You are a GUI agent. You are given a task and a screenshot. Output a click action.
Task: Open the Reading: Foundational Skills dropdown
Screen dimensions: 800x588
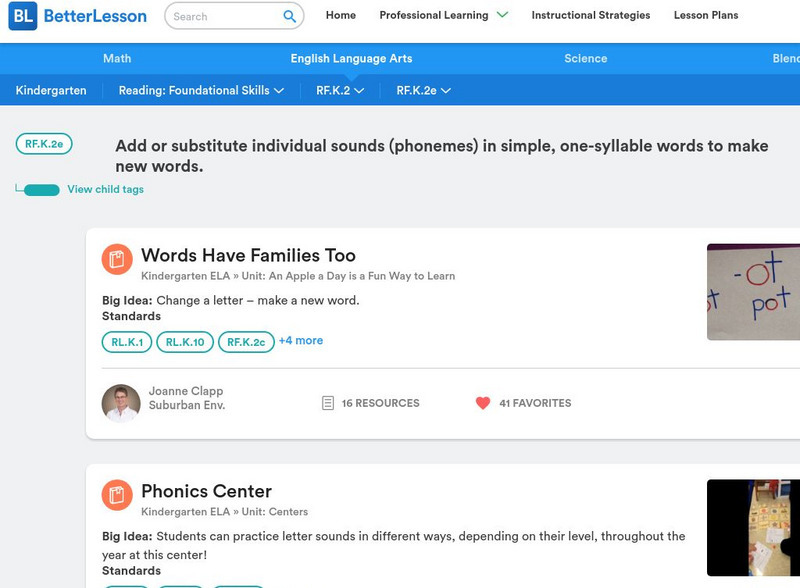point(201,90)
